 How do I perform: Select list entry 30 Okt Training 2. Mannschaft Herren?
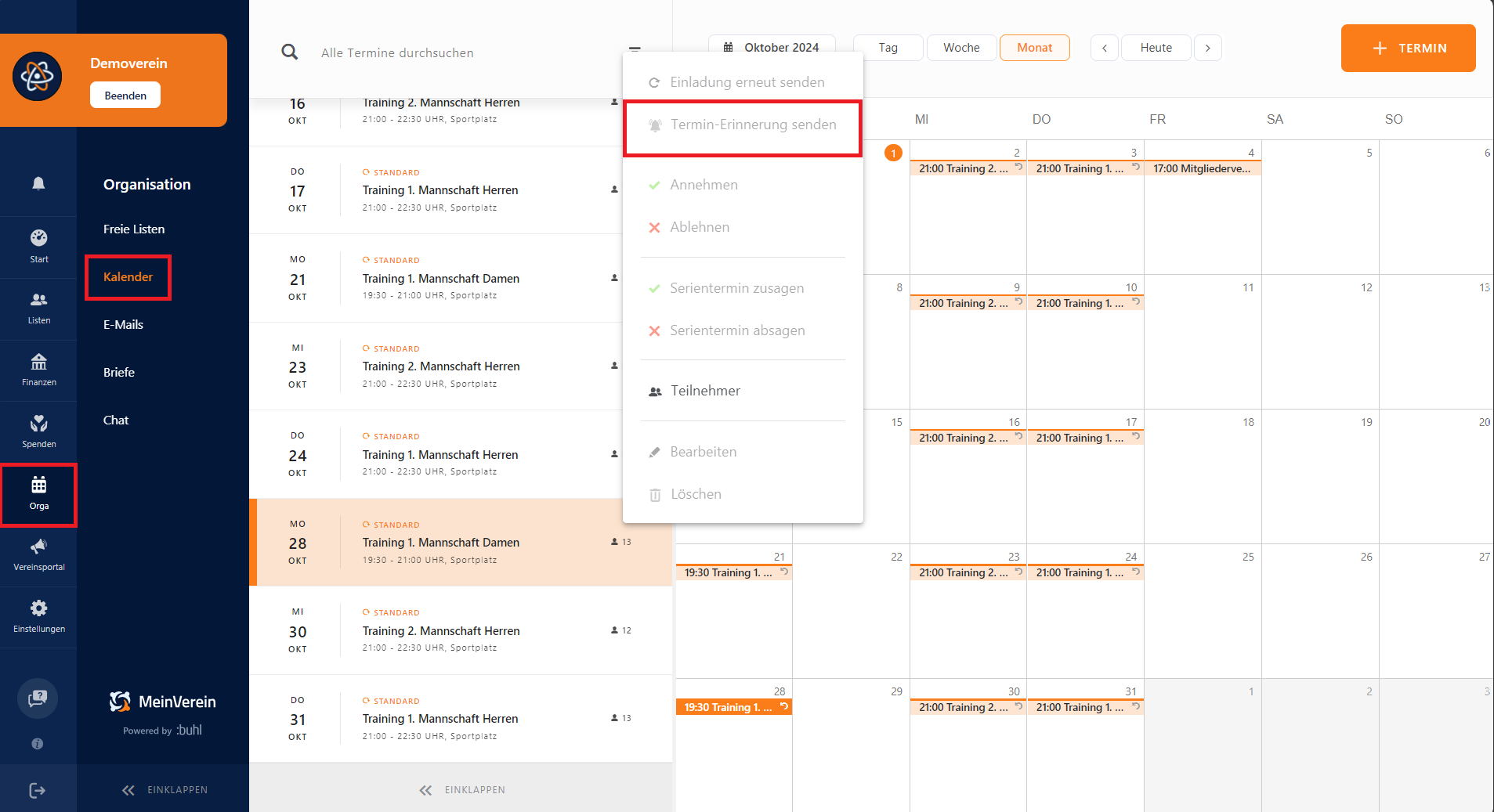461,630
